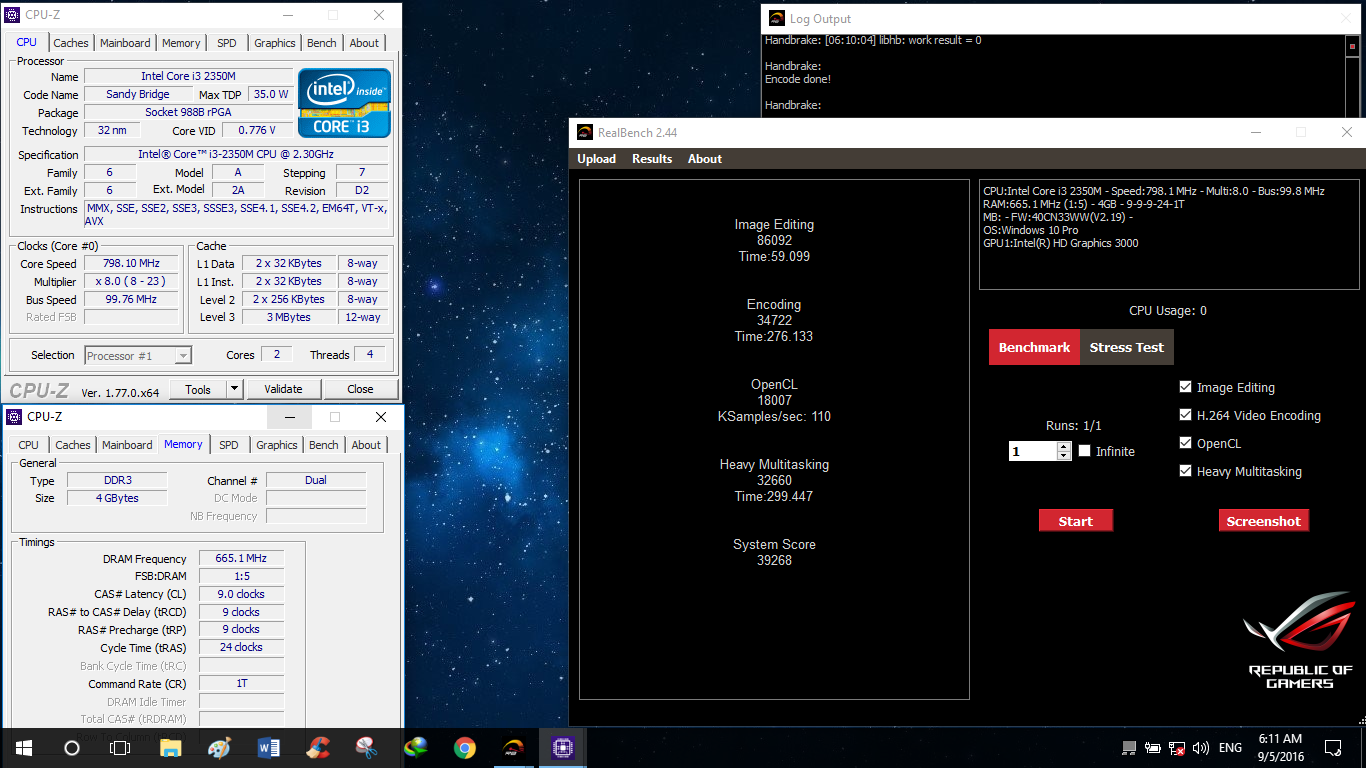The width and height of the screenshot is (1366, 768).
Task: Switch to CPU-Z via its taskbar icon
Action: coord(563,747)
